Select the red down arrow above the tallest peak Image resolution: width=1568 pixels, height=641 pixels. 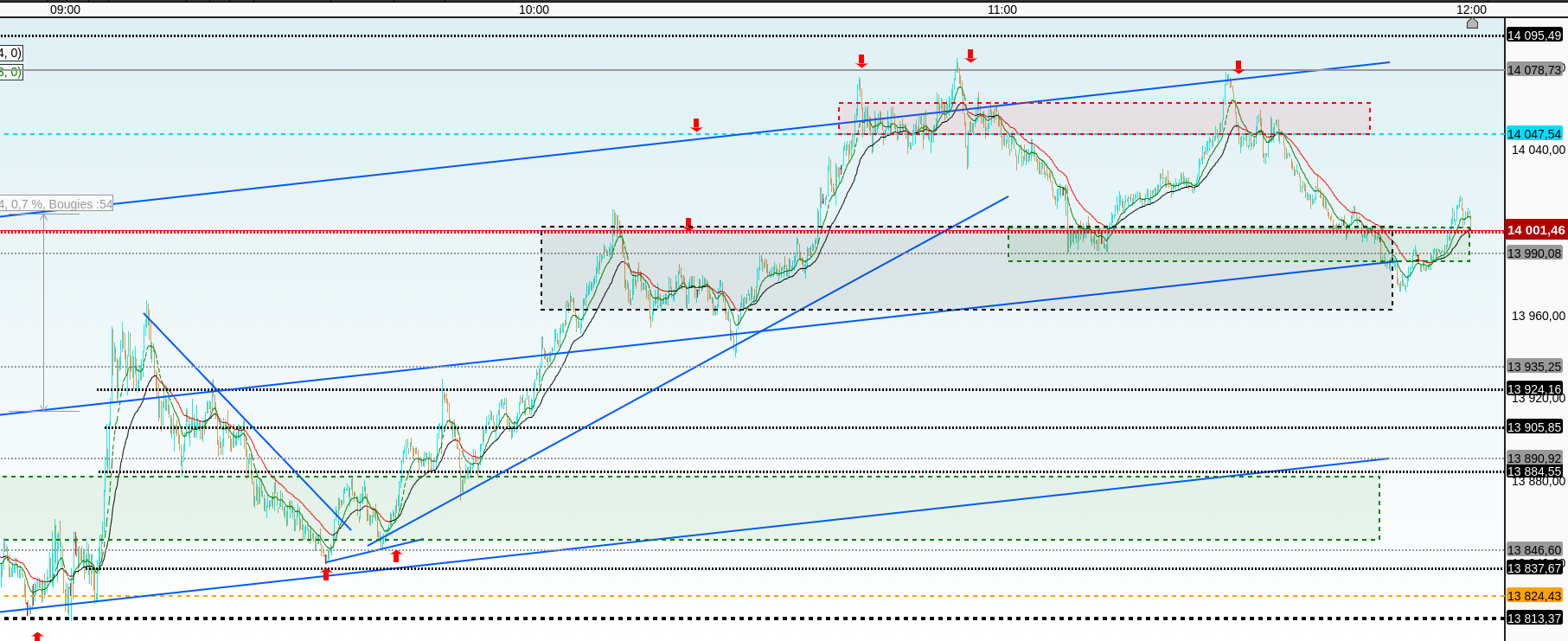click(x=970, y=56)
